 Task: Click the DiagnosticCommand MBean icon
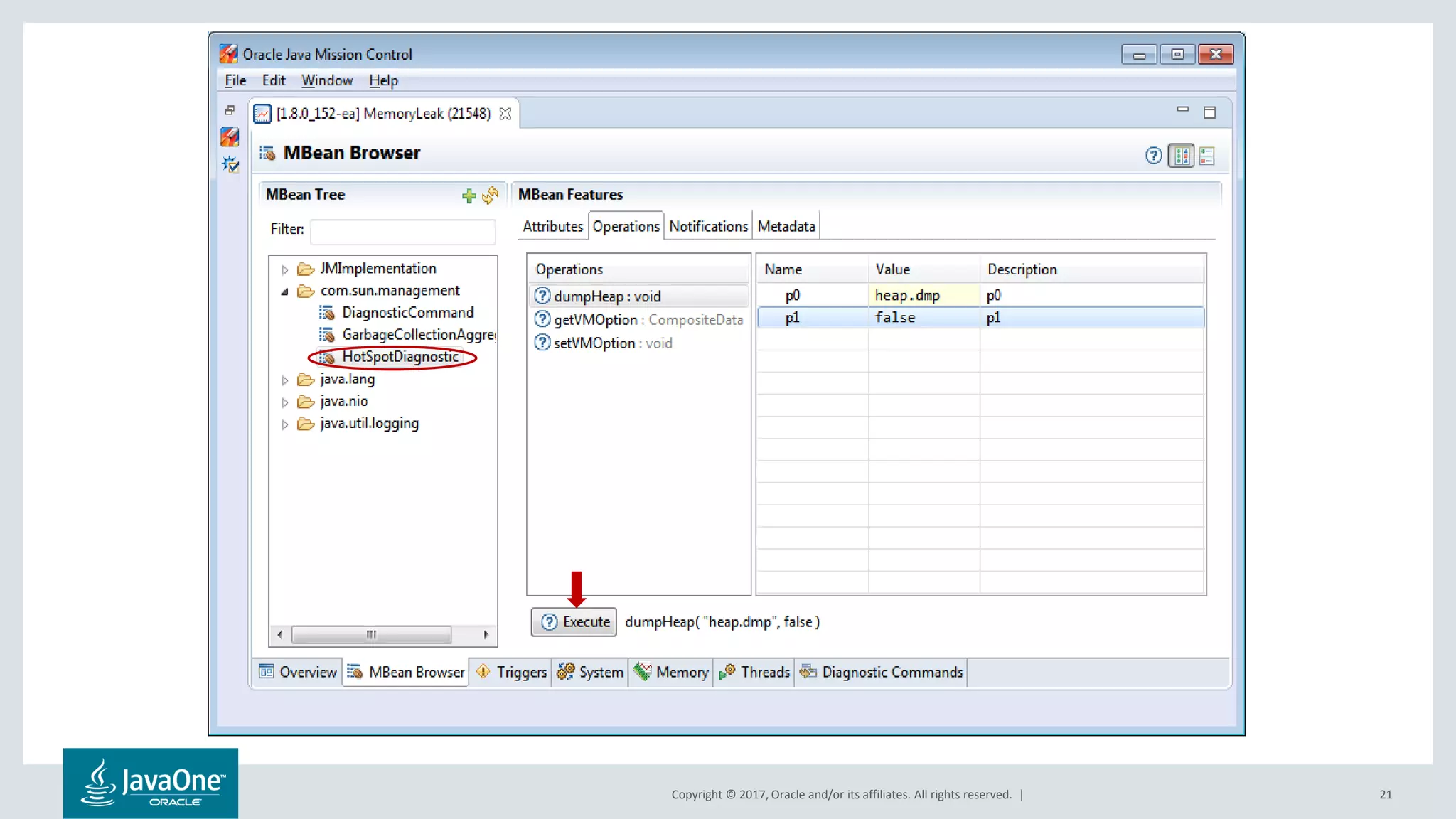[x=327, y=313]
